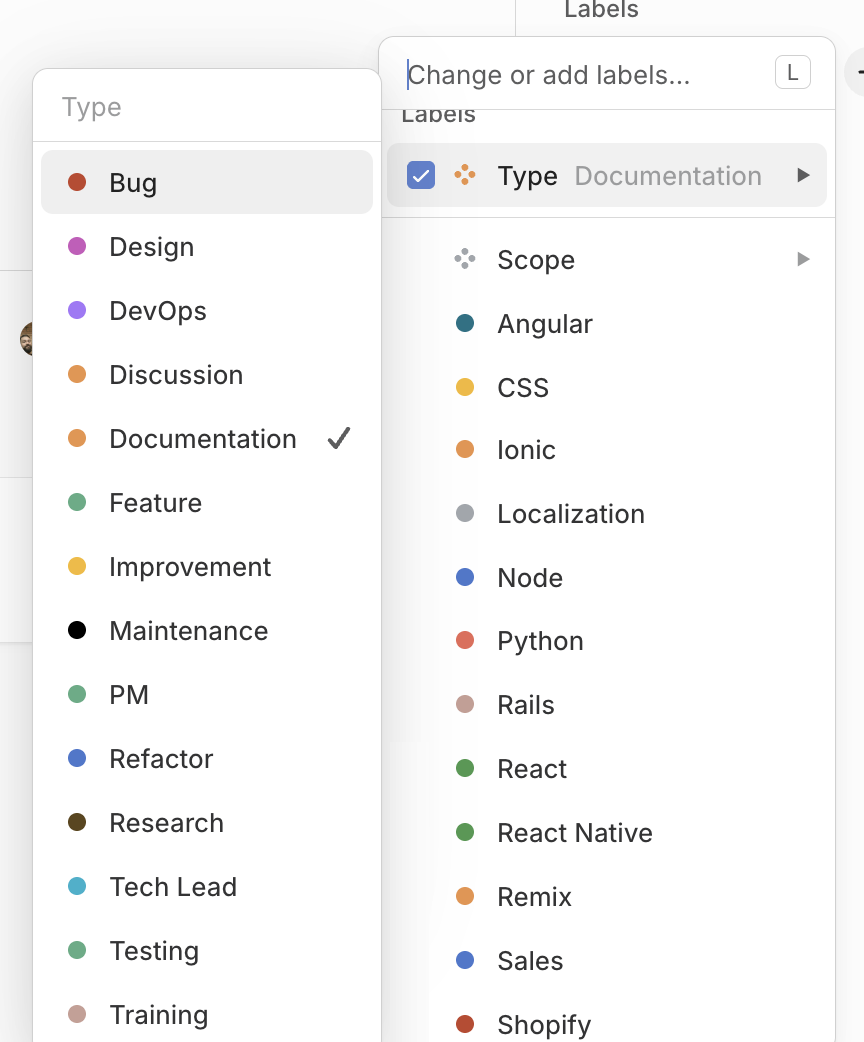Select the Design type label
Image resolution: width=864 pixels, height=1042 pixels.
pyautogui.click(x=207, y=247)
